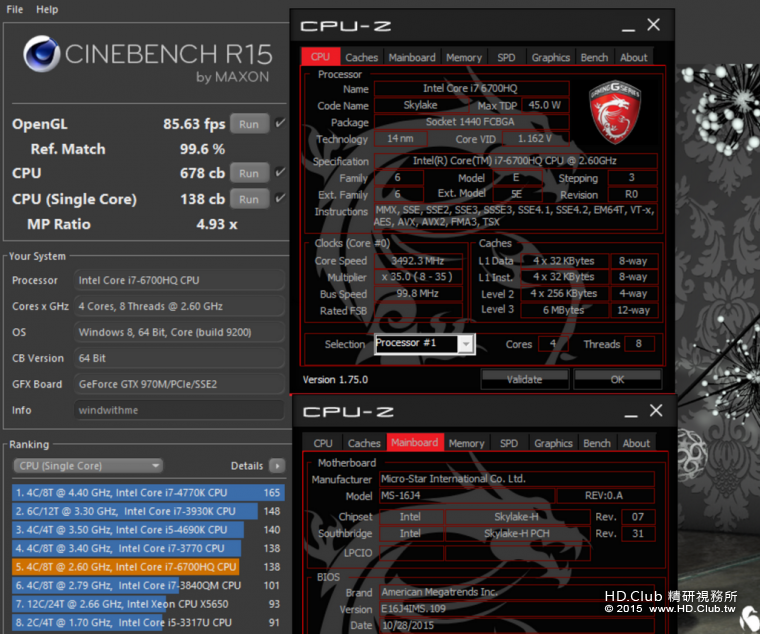760x634 pixels.
Task: Select the Processor field Intel Core i7-6700HQ CPU
Action: point(179,280)
